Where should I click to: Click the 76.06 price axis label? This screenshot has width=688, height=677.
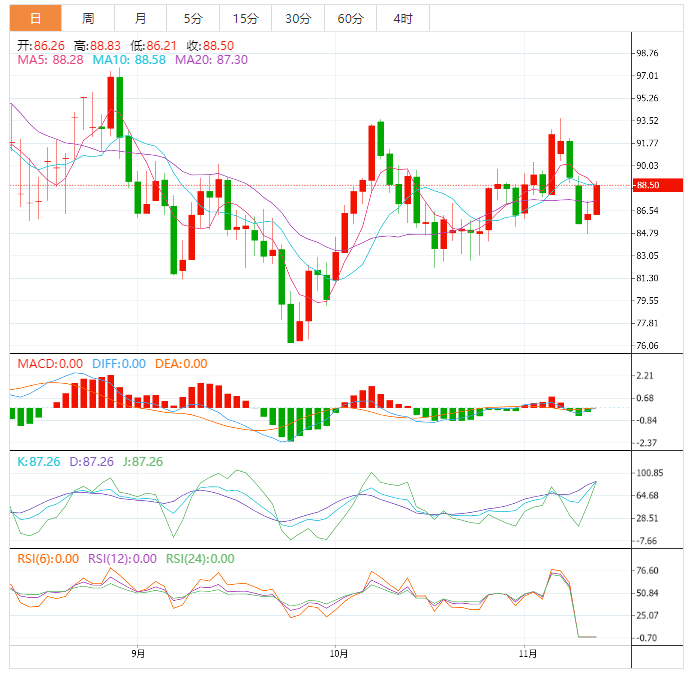pos(647,346)
